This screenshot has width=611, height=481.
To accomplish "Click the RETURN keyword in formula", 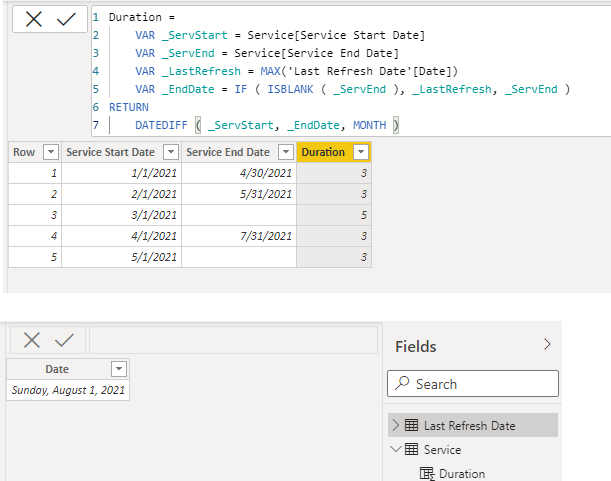I will (129, 107).
